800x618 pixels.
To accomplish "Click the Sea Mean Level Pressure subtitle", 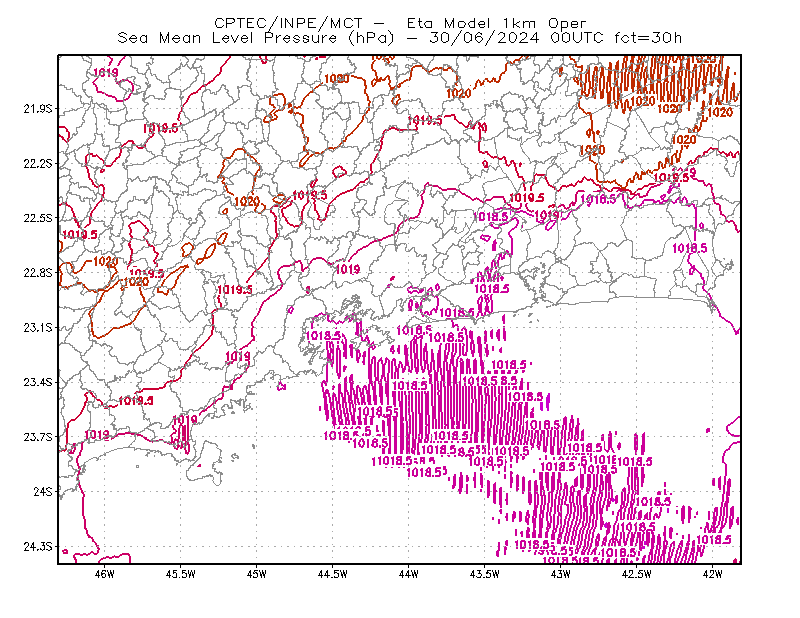I will coord(399,38).
